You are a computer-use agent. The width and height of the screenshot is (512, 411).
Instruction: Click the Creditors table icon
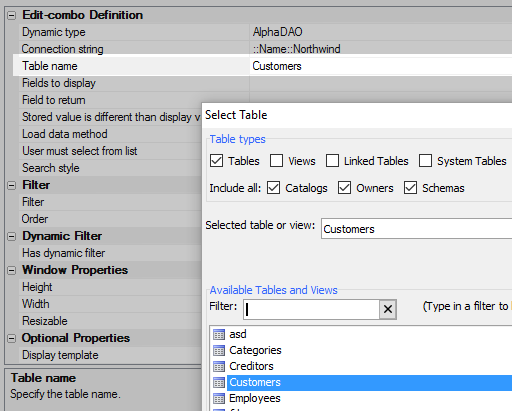click(x=219, y=366)
